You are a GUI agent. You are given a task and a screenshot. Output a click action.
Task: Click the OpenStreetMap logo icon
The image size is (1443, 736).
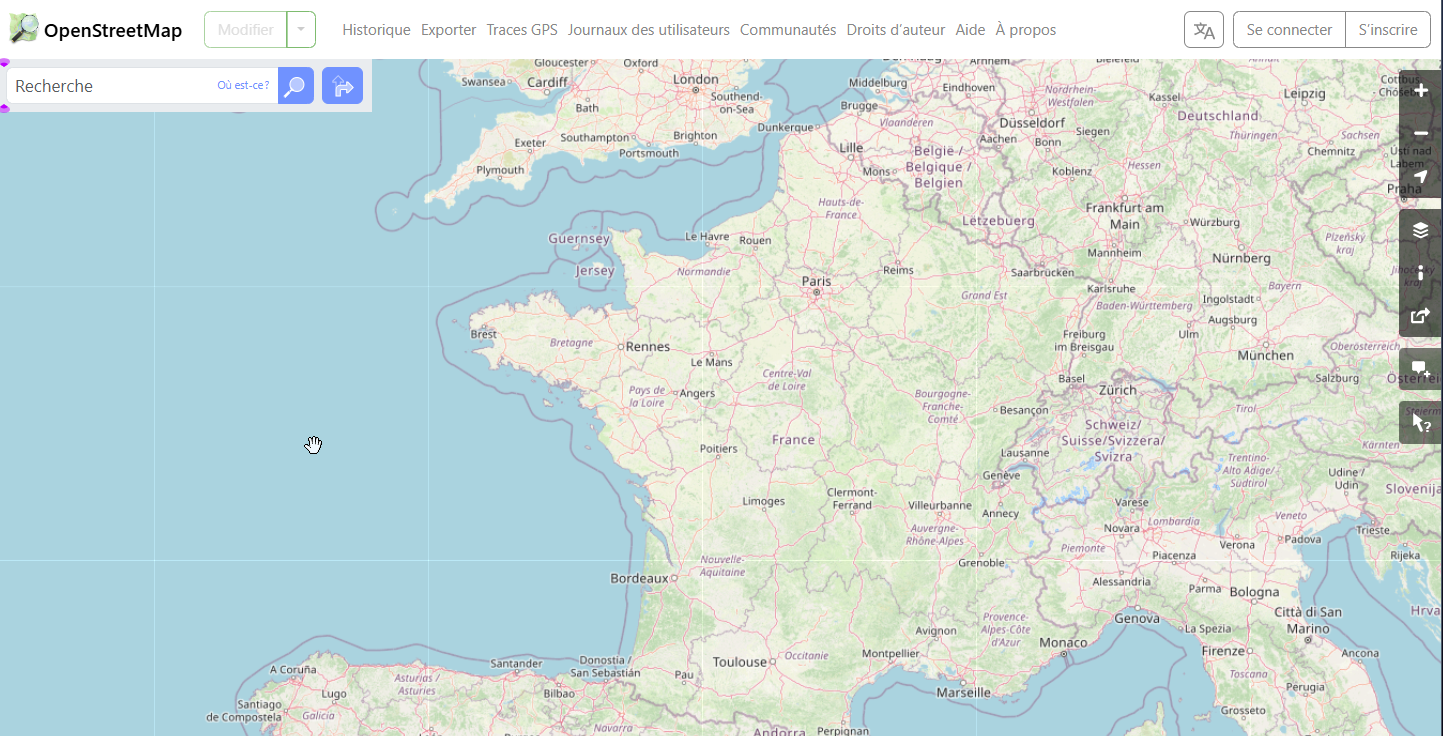24,29
